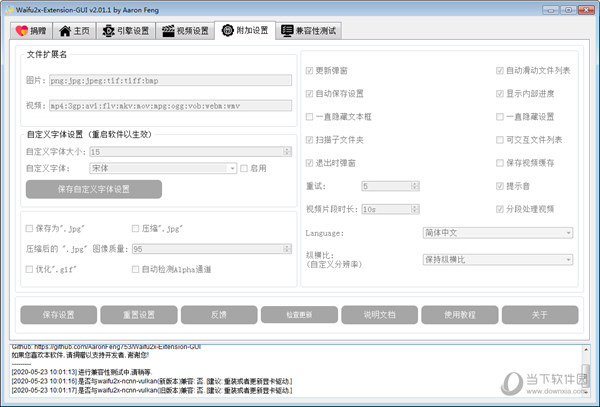The width and height of the screenshot is (600, 407).
Task: Open the 兼容性测试 tab
Action: (308, 31)
